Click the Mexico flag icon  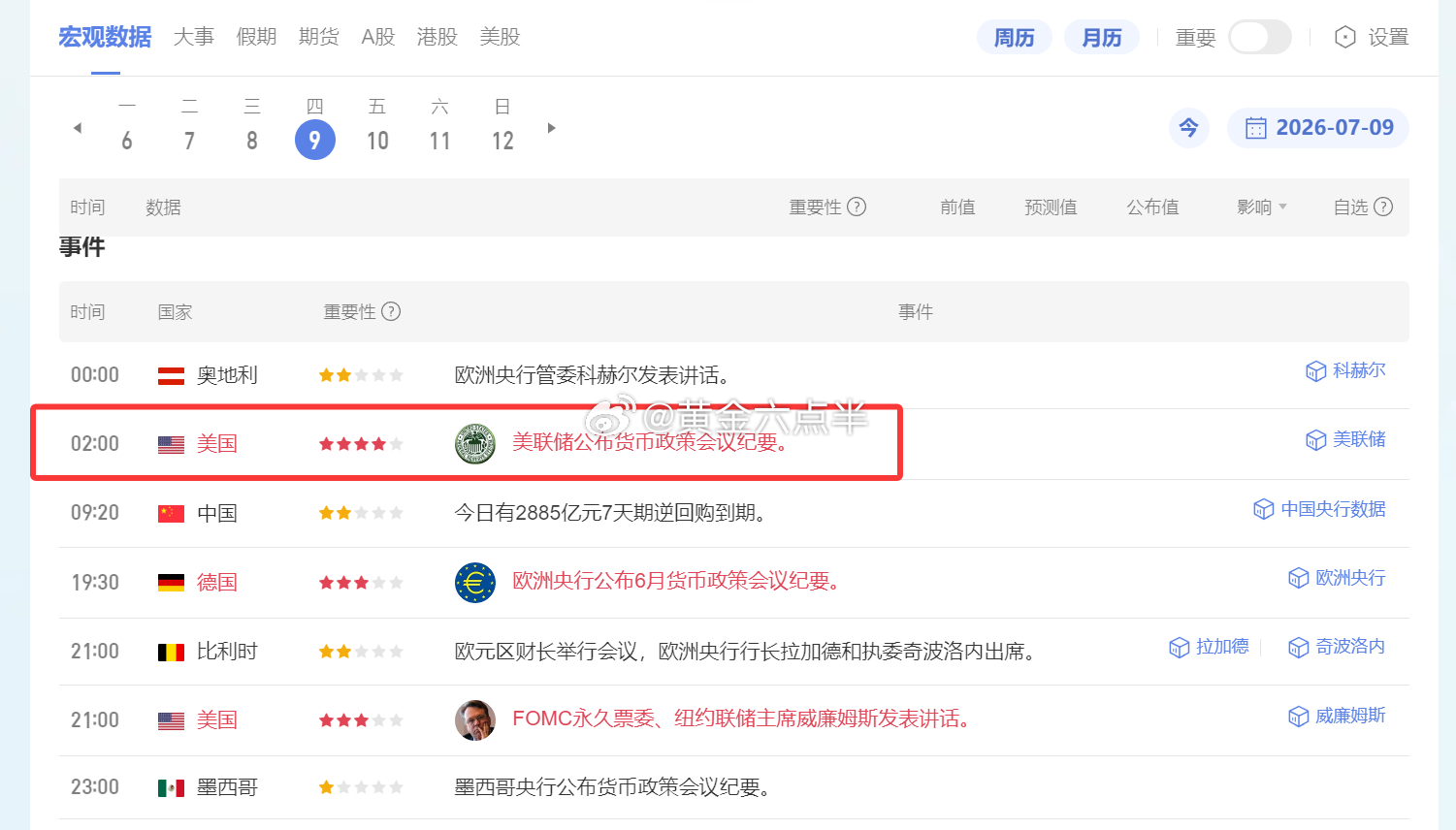(171, 788)
